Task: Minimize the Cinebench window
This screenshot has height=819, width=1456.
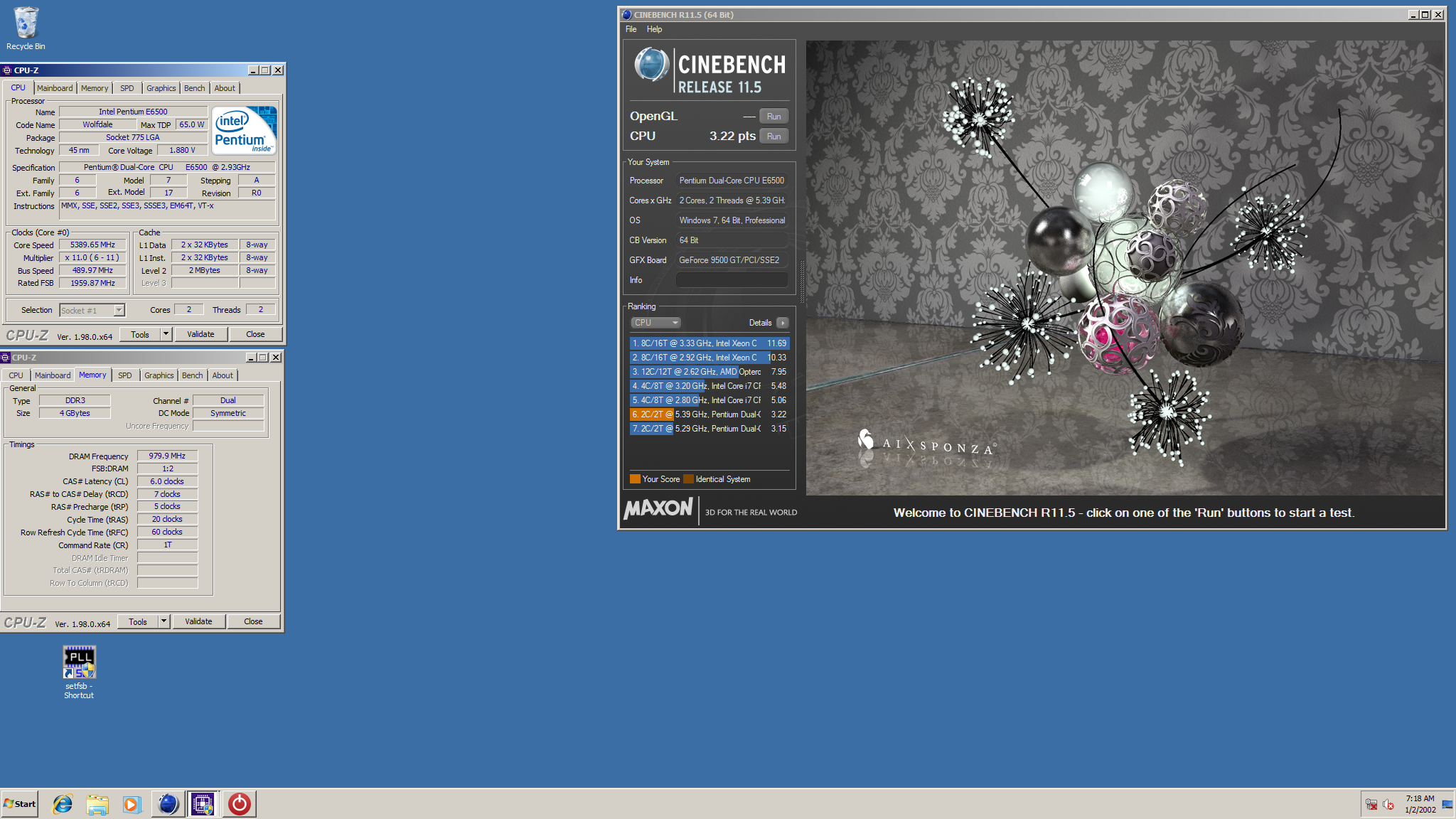Action: coord(1413,14)
